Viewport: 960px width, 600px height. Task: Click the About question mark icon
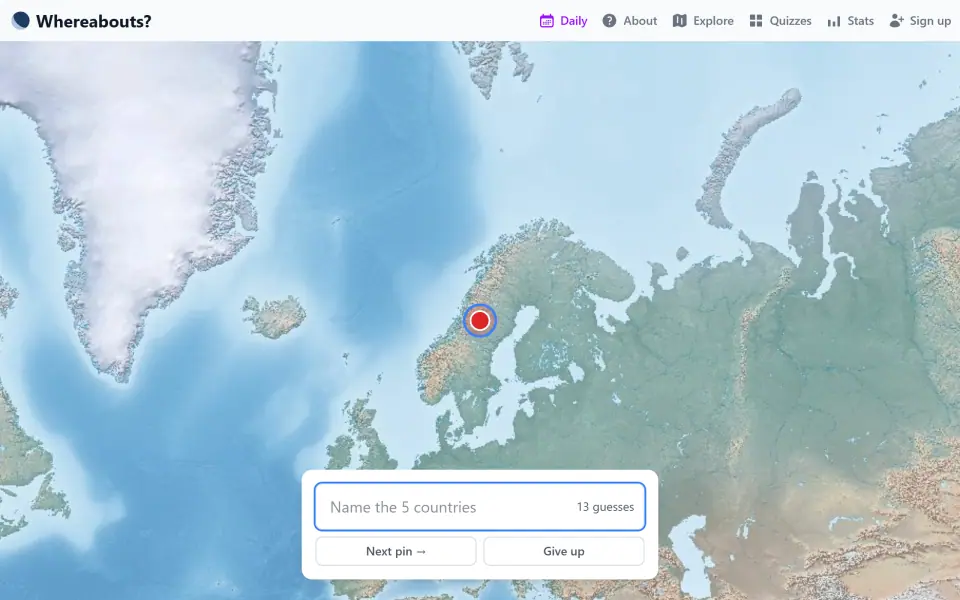[x=609, y=21]
